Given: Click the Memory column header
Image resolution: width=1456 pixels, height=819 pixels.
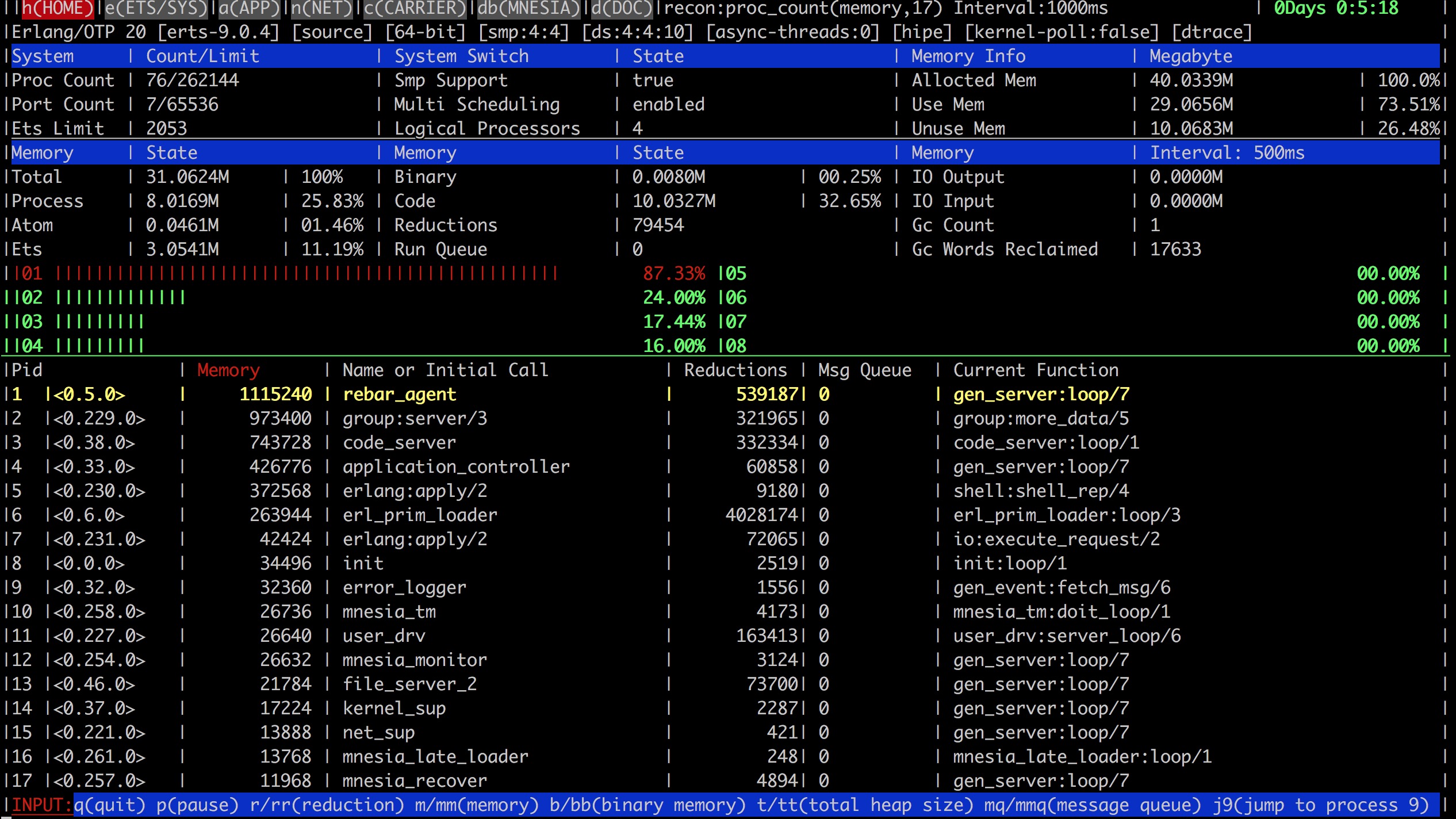Looking at the screenshot, I should tap(228, 370).
